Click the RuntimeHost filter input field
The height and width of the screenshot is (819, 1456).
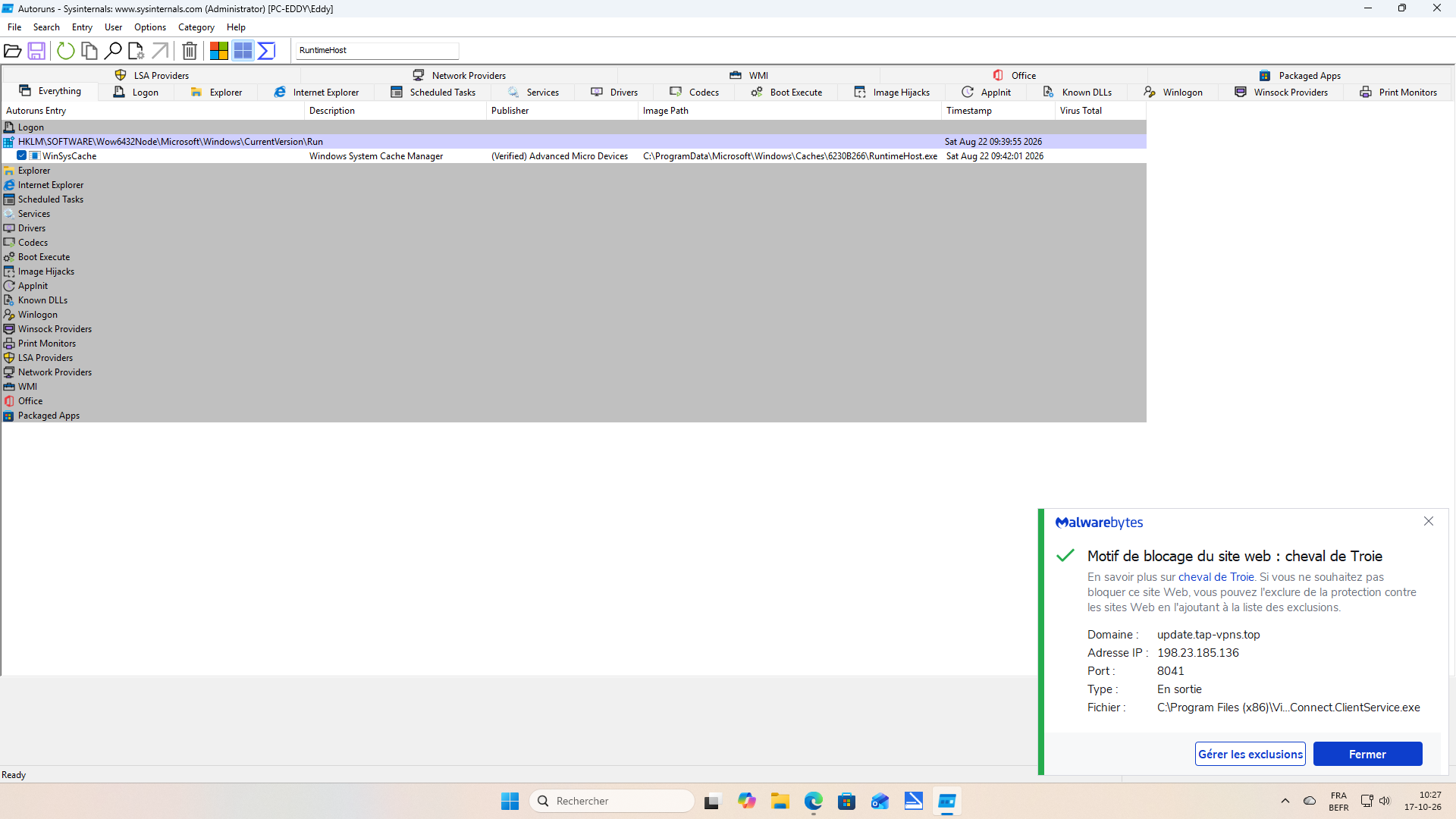point(377,50)
